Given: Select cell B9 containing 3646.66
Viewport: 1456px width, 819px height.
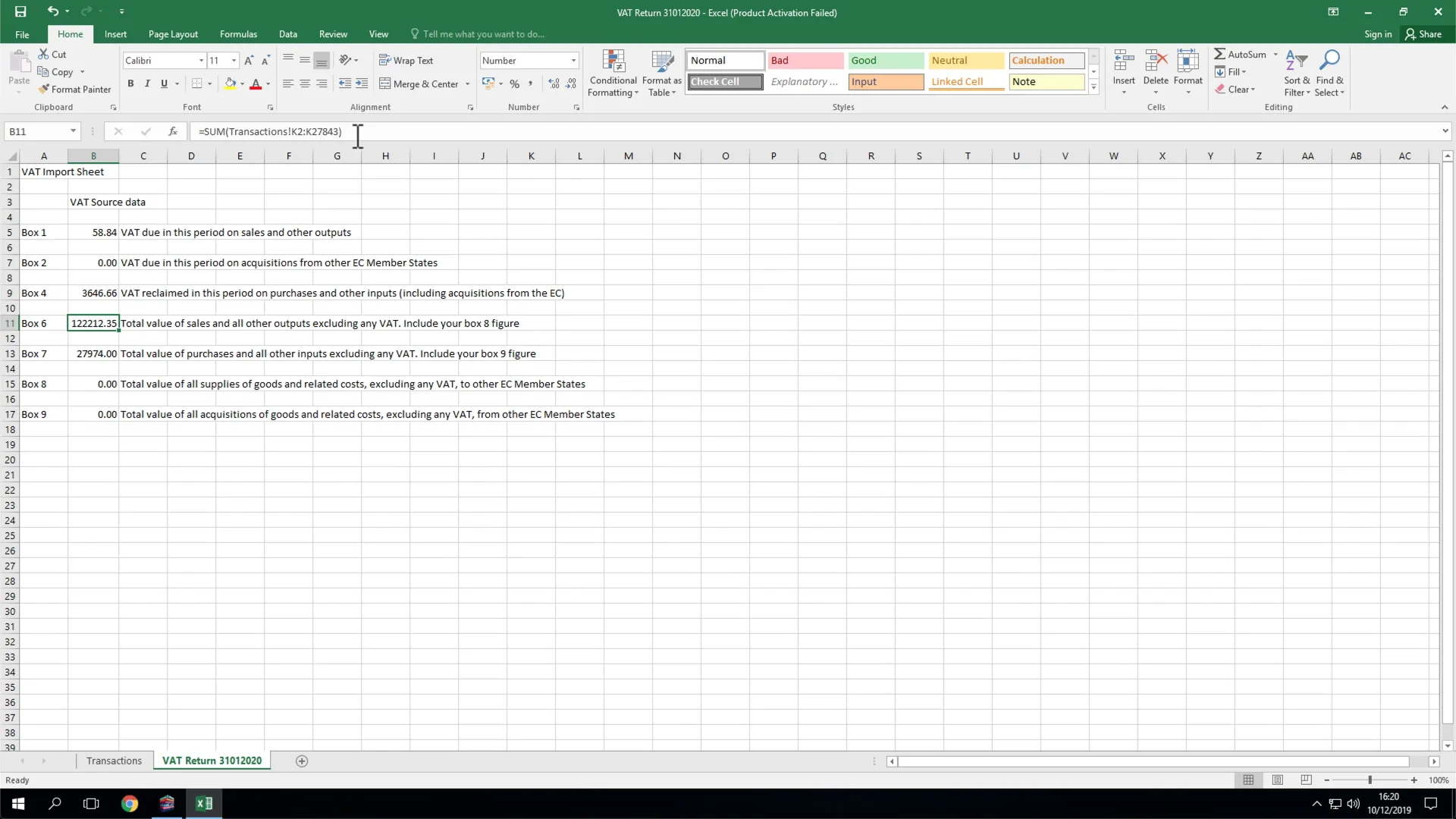Looking at the screenshot, I should (93, 293).
